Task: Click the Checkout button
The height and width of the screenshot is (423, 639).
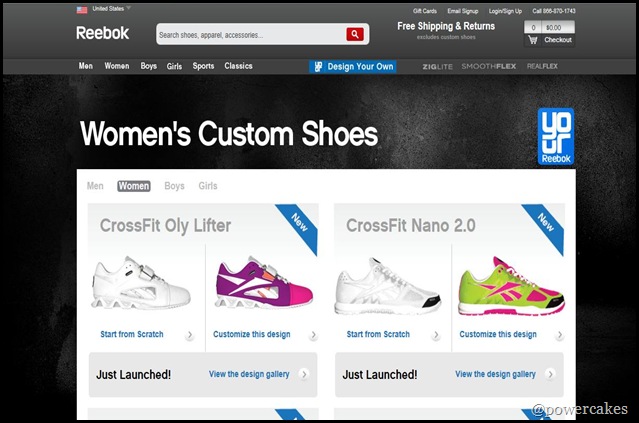Action: pos(558,40)
